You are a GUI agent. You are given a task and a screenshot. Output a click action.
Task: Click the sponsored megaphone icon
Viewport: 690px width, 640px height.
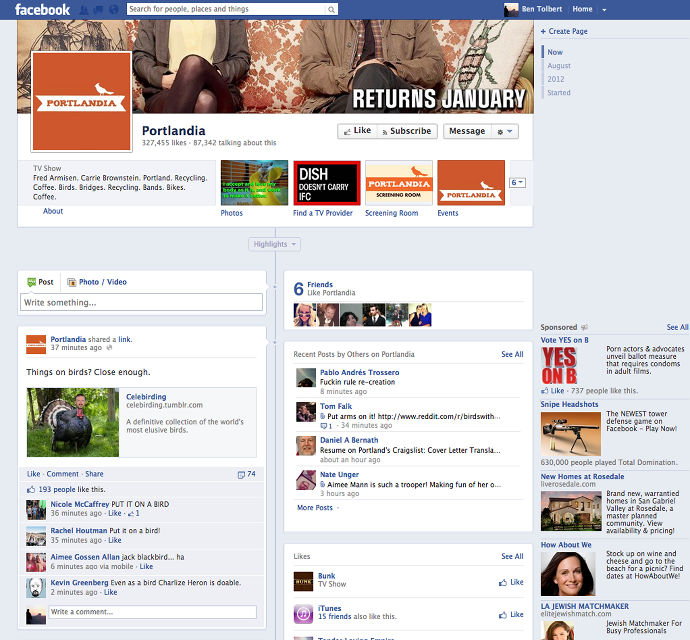[584, 327]
